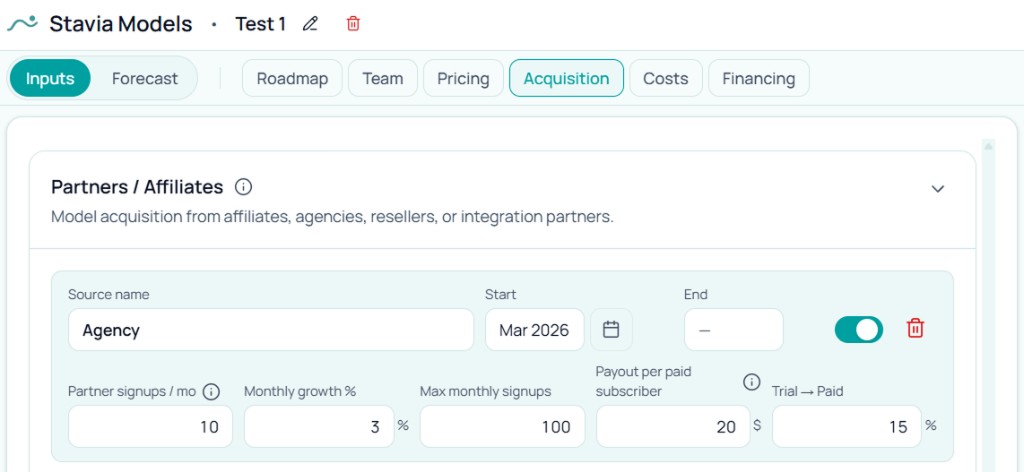The height and width of the screenshot is (472, 1024).
Task: Click the empty End date field
Action: [733, 330]
